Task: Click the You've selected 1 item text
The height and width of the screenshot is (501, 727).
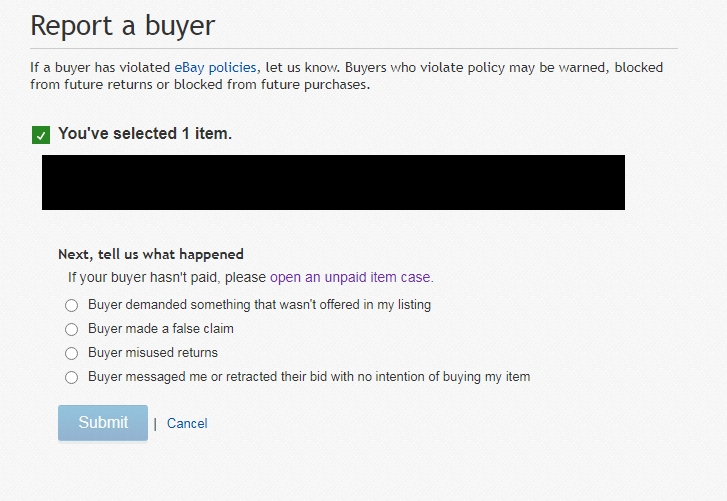Action: click(x=145, y=133)
